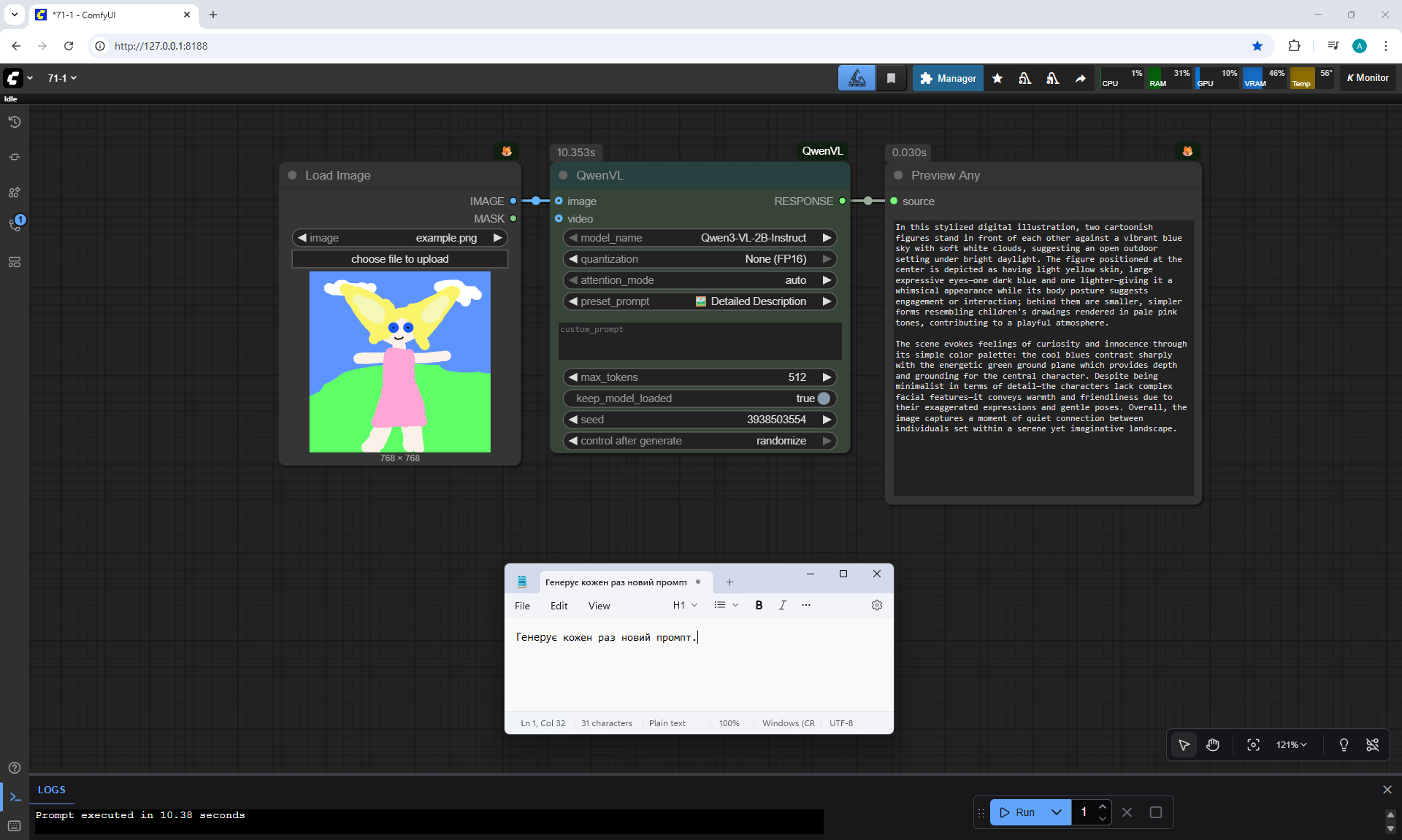Screen dimensions: 1402x840
Task: Click the bookmark icon in top toolbar
Action: (x=891, y=78)
